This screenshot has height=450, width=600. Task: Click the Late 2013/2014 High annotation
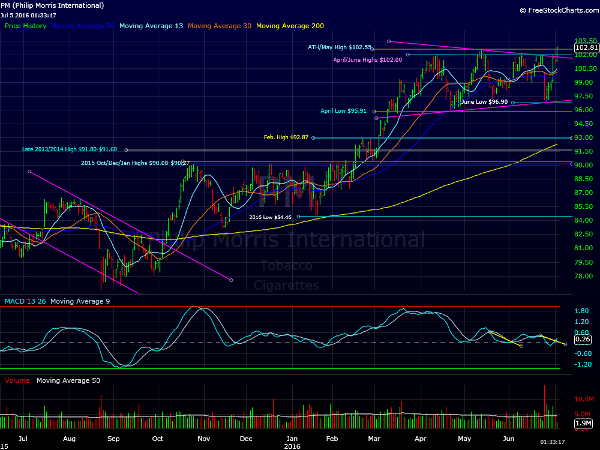pyautogui.click(x=70, y=149)
